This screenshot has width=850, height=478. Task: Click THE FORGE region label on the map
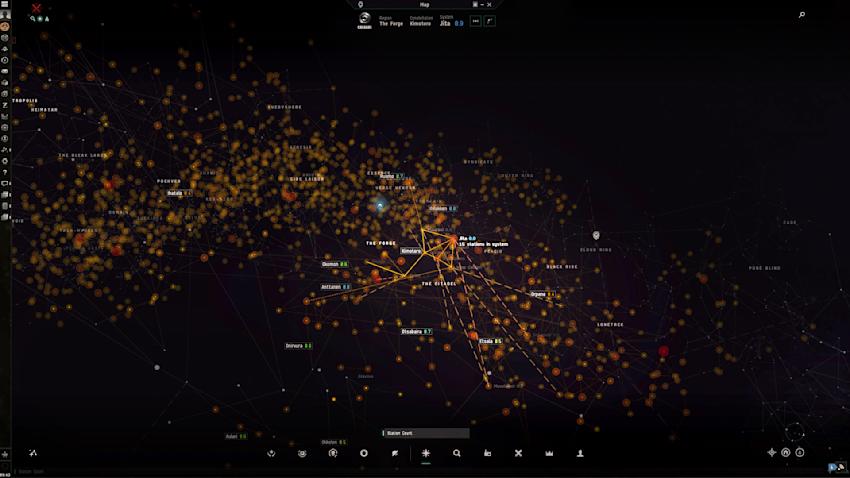click(x=381, y=243)
